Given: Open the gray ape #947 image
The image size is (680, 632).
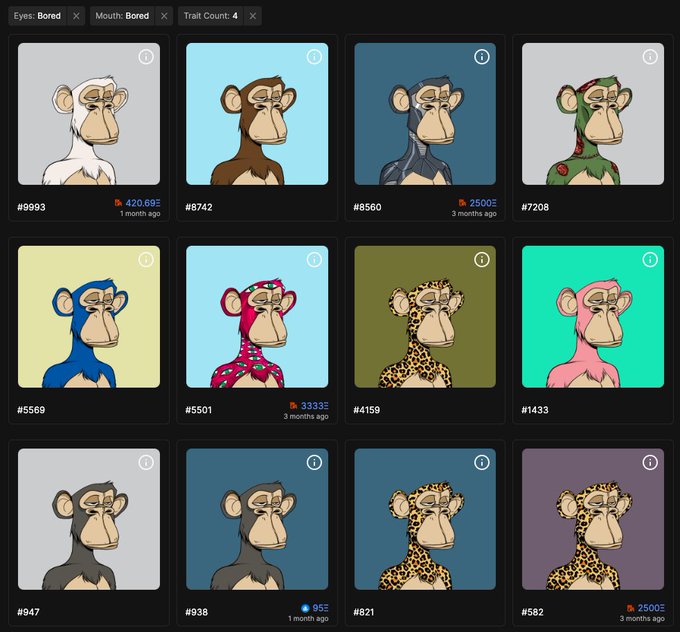Looking at the screenshot, I should click(89, 519).
